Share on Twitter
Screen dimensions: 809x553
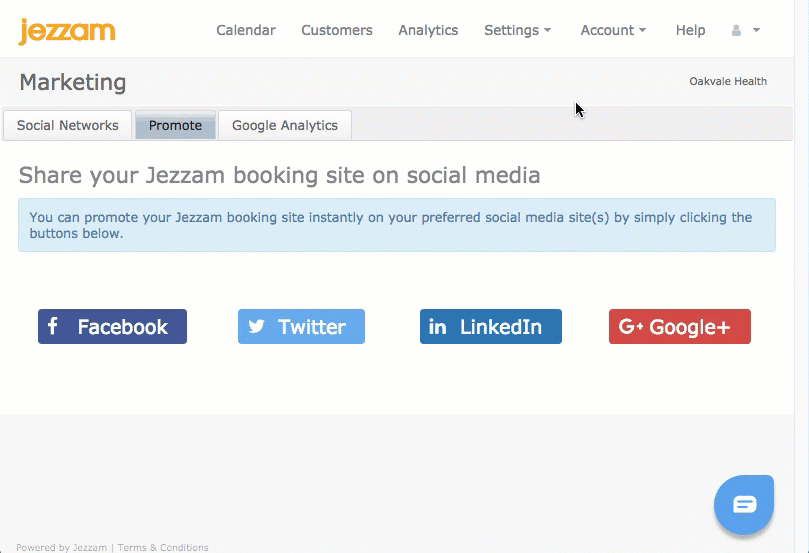click(301, 327)
